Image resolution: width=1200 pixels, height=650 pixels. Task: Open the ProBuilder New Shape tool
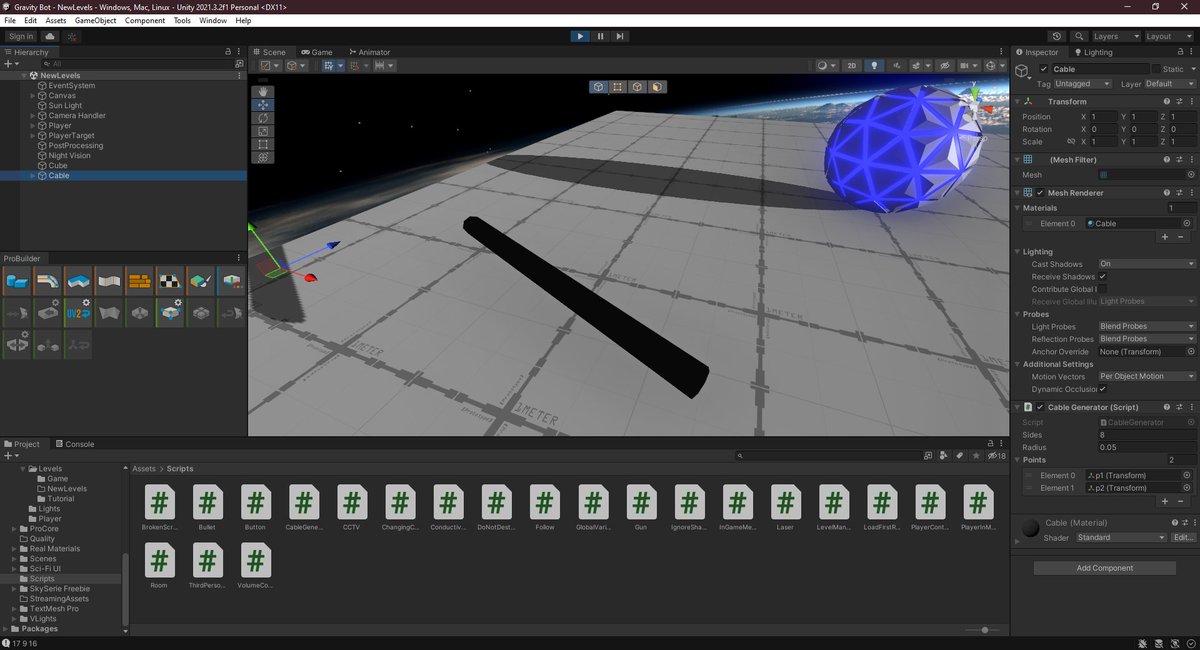point(20,282)
